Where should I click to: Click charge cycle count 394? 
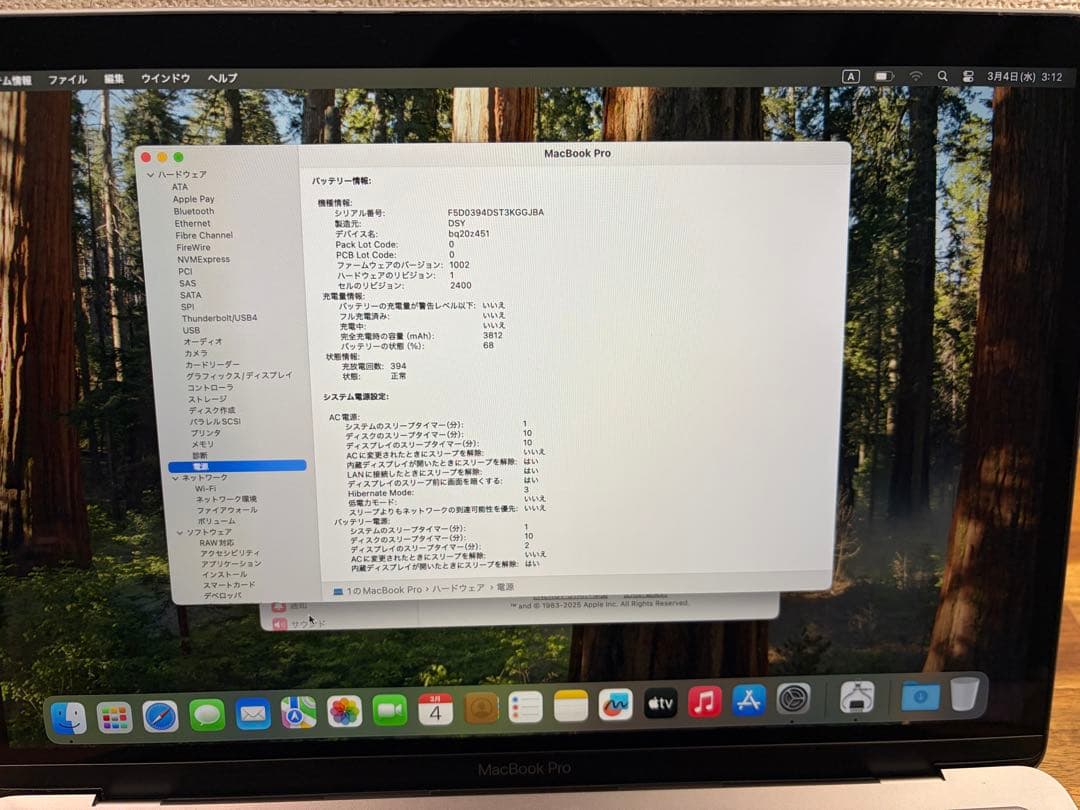[x=398, y=366]
